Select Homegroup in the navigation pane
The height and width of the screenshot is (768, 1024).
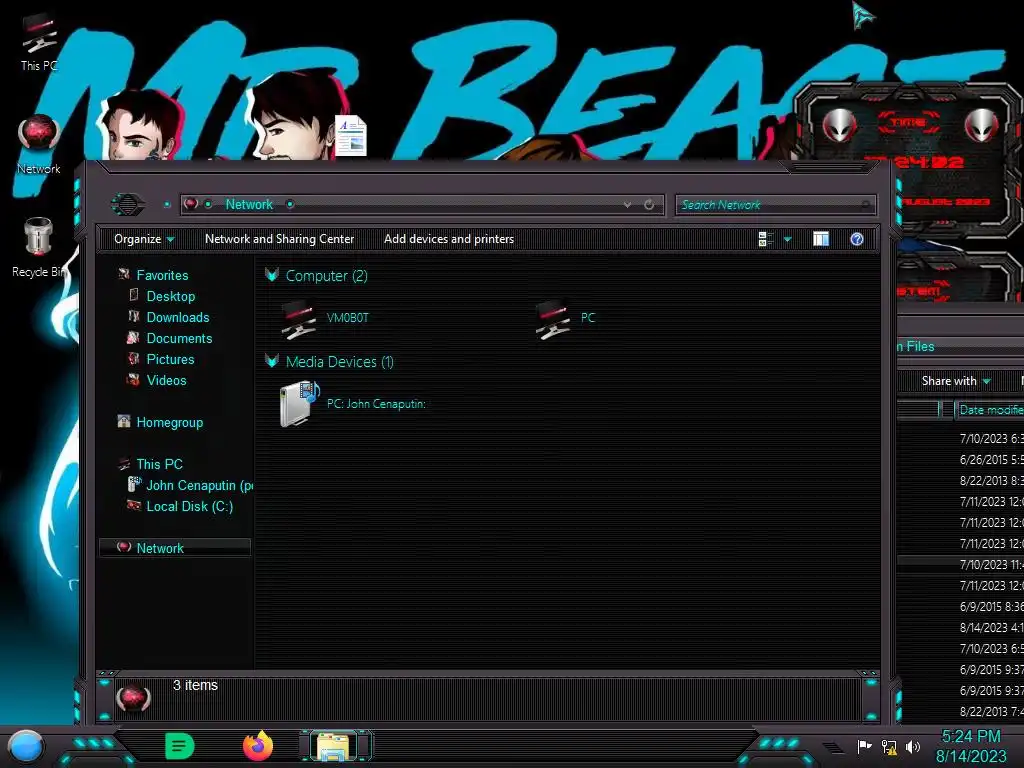[169, 423]
